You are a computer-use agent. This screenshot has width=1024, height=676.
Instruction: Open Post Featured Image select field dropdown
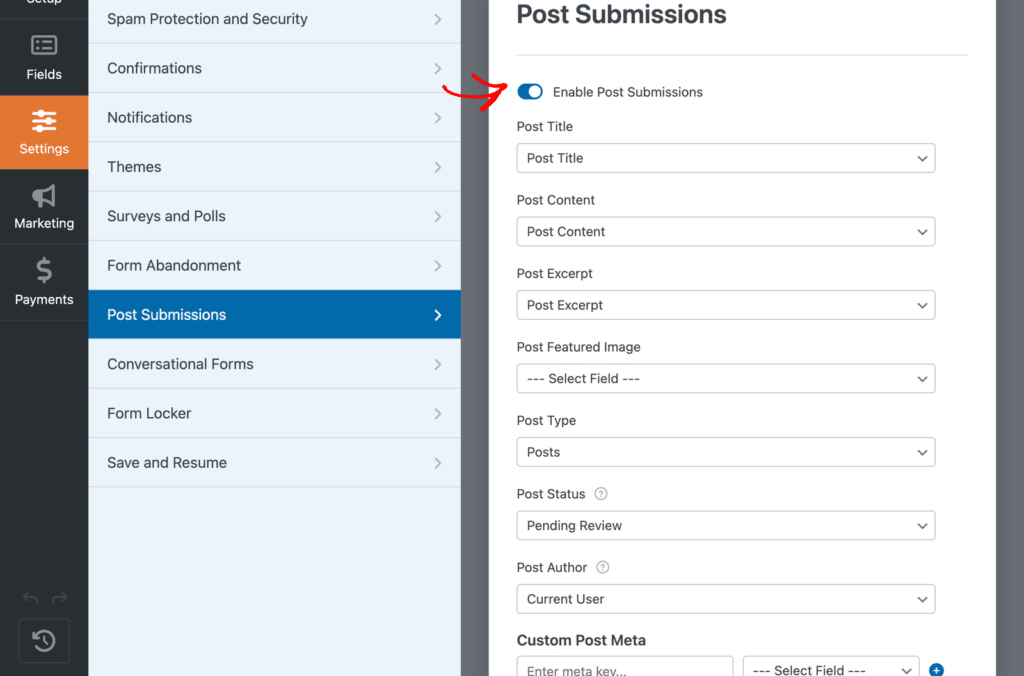click(x=726, y=379)
